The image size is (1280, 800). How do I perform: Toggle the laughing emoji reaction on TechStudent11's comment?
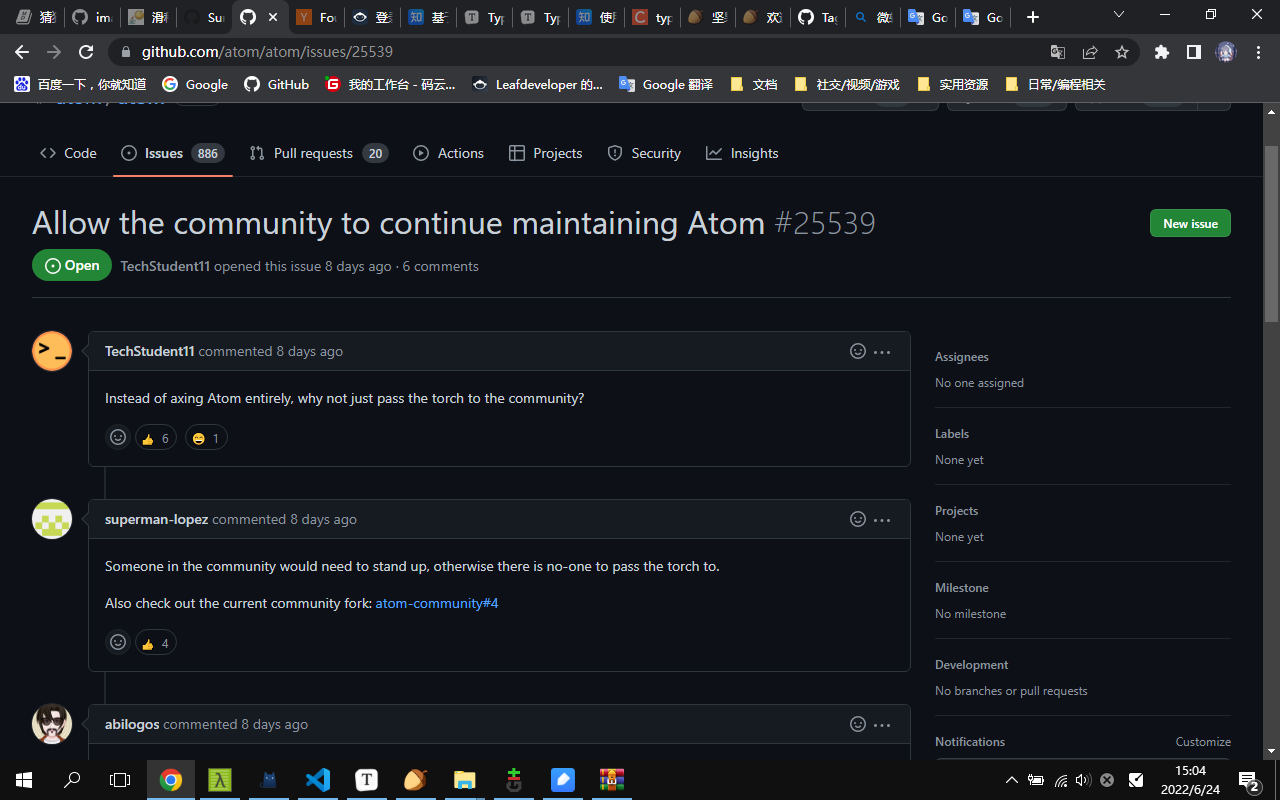(x=205, y=437)
